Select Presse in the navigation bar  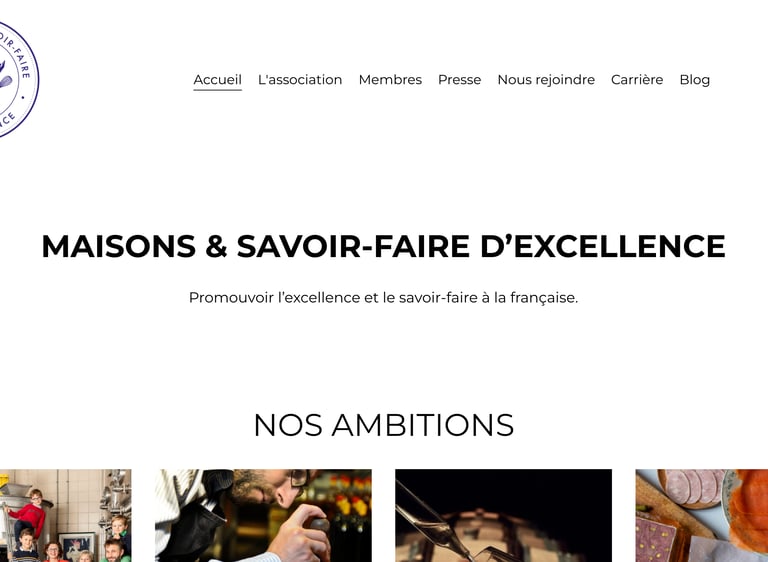click(459, 79)
